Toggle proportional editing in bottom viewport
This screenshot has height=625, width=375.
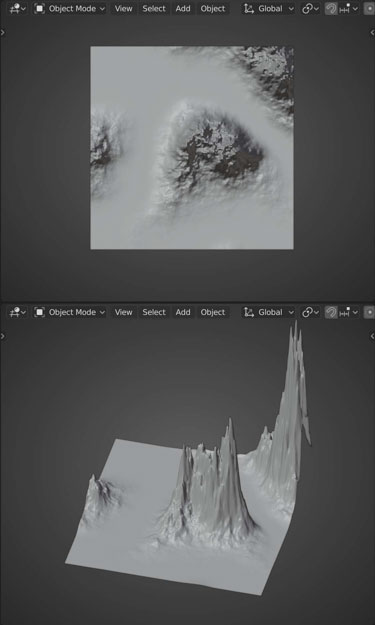coord(369,312)
